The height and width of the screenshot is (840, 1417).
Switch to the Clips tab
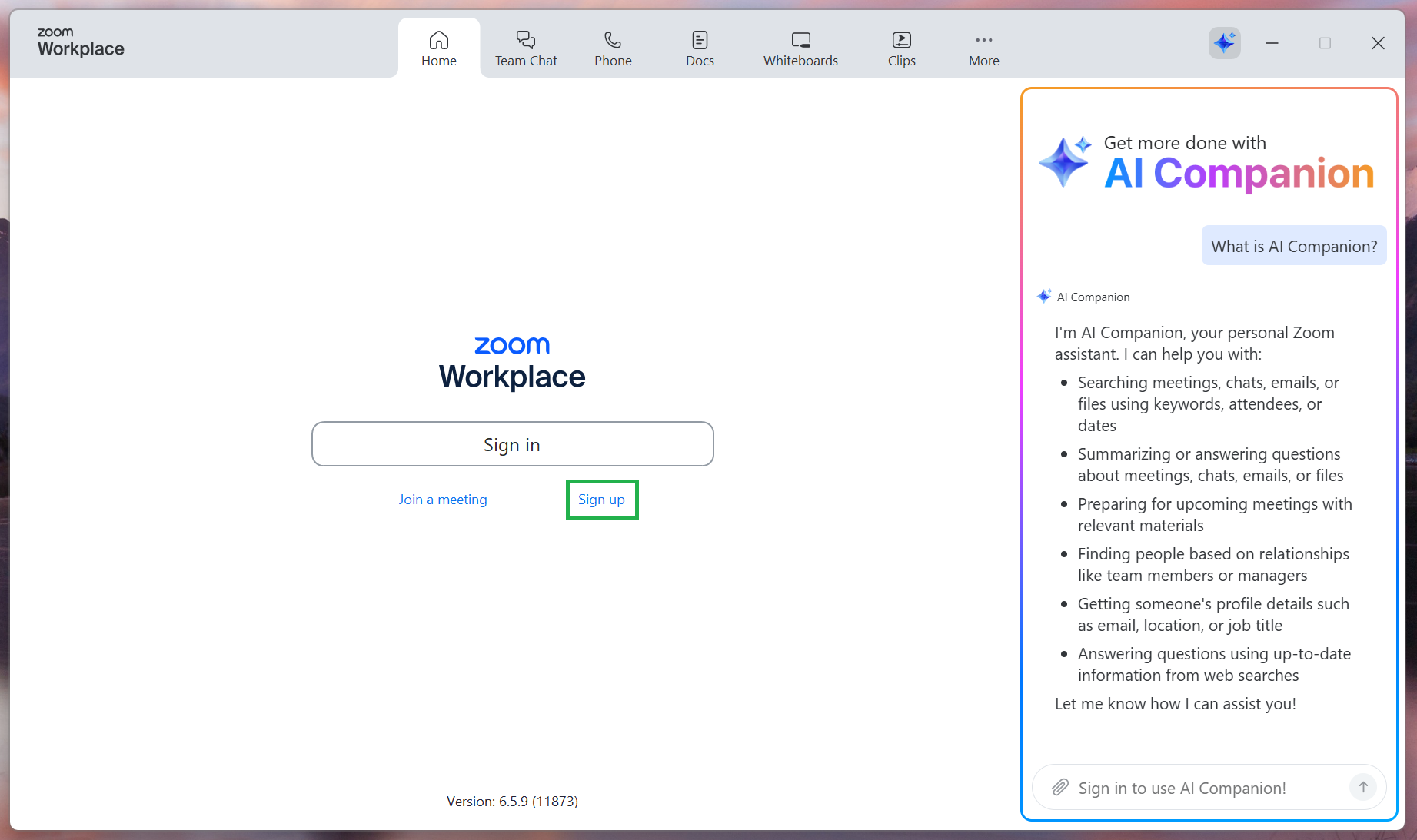[901, 48]
